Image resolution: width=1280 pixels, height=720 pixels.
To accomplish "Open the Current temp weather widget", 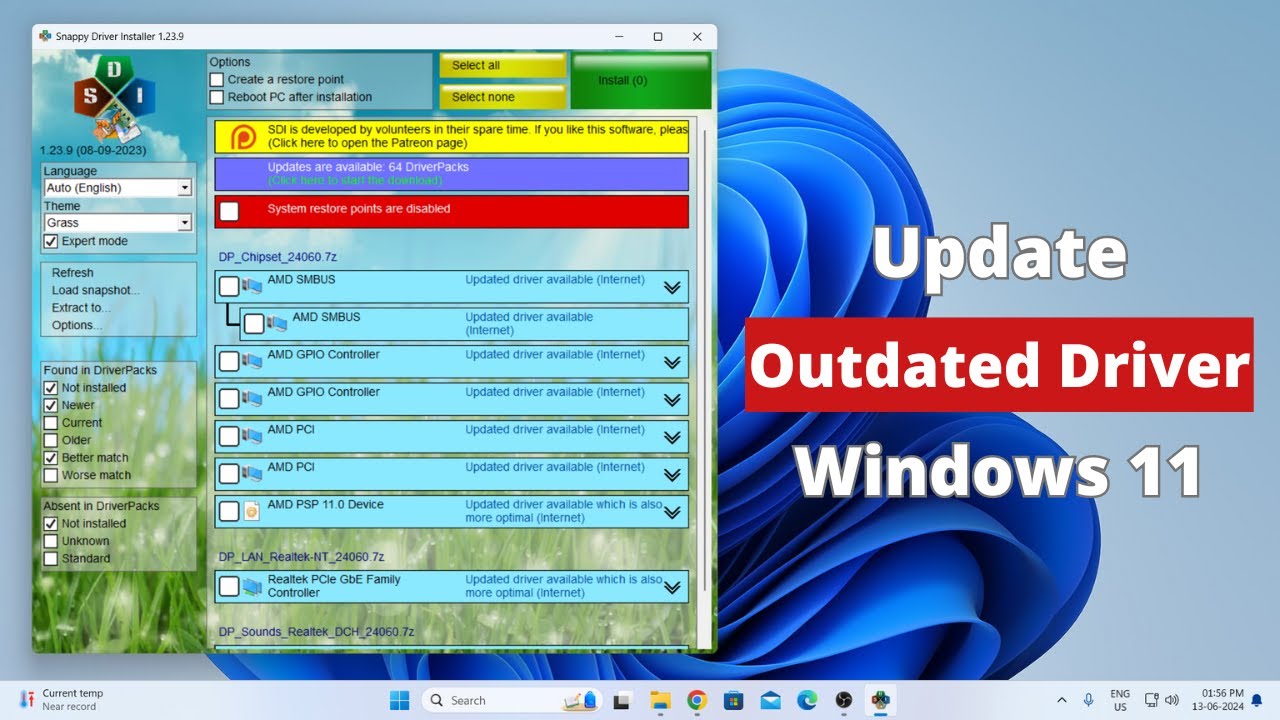I will (x=61, y=700).
